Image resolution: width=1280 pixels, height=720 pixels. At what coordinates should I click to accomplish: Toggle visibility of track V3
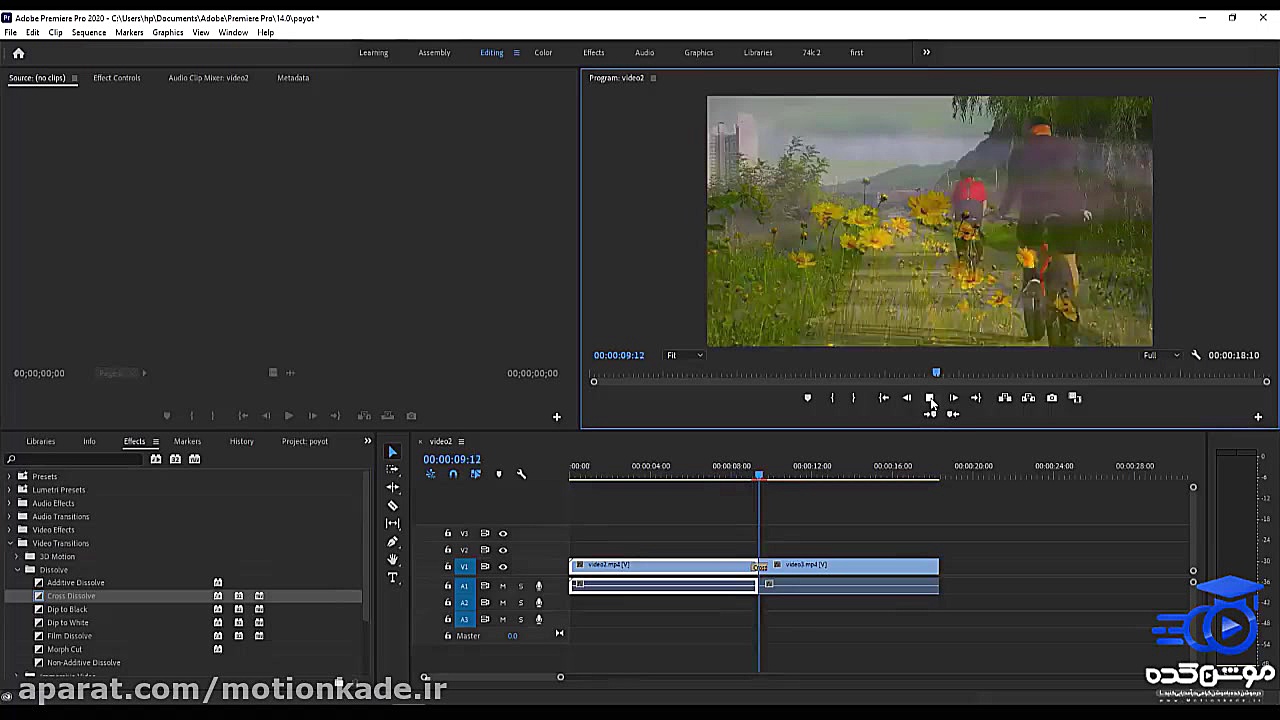tap(503, 534)
